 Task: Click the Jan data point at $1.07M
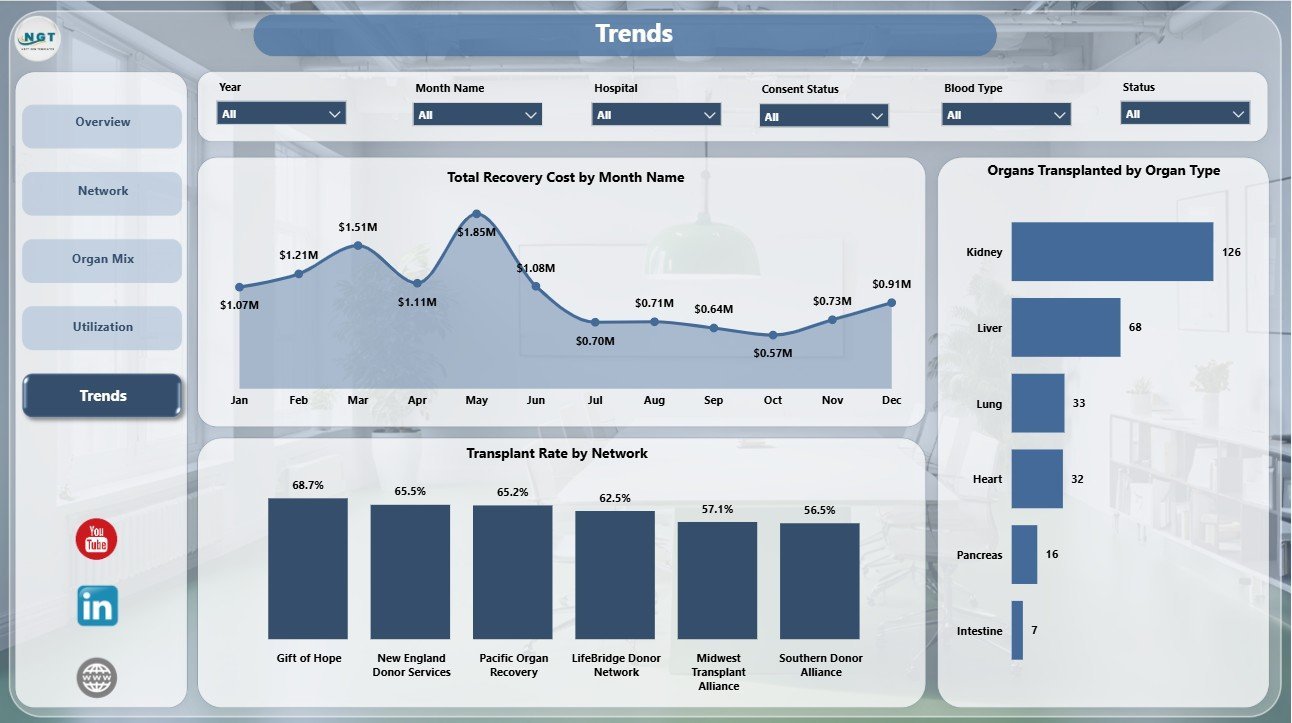pos(239,287)
